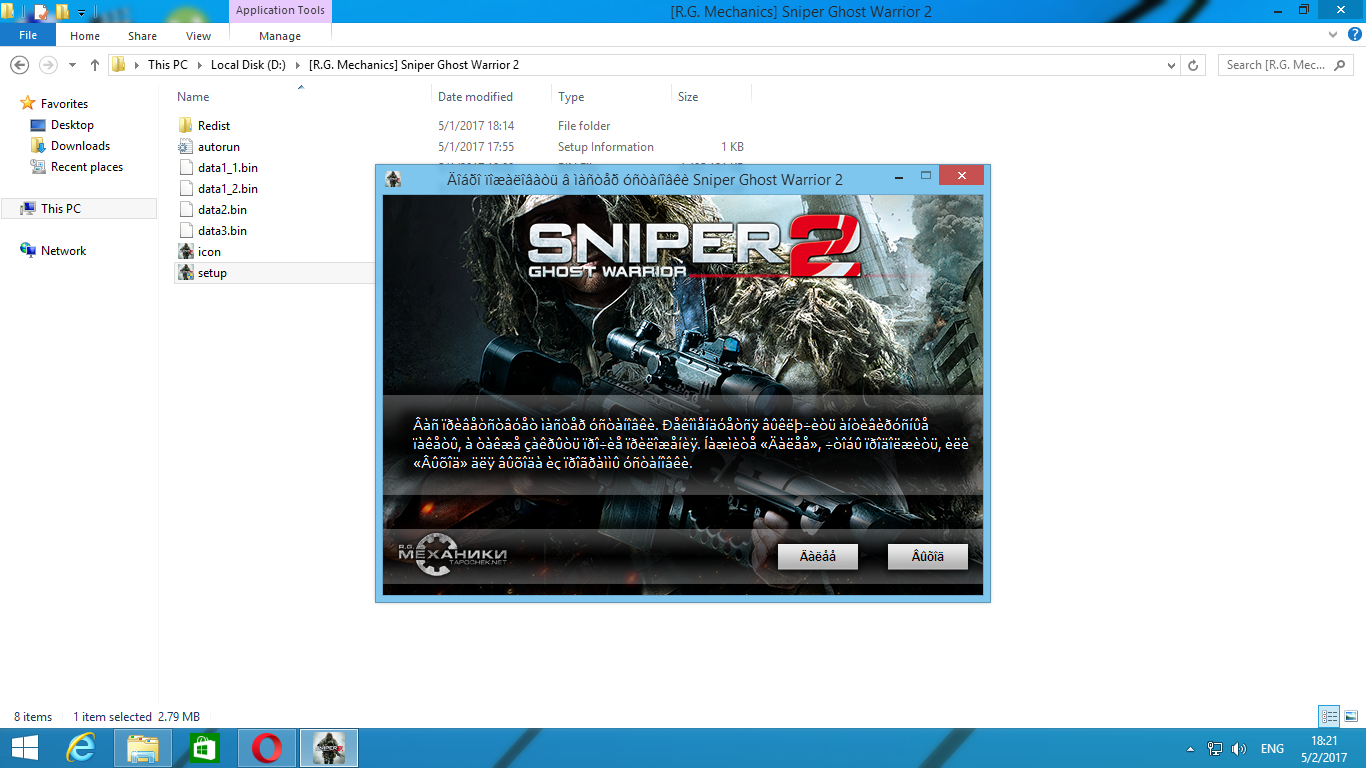This screenshot has width=1366, height=768.
Task: Open Downloads in the navigation pane
Action: coord(80,146)
